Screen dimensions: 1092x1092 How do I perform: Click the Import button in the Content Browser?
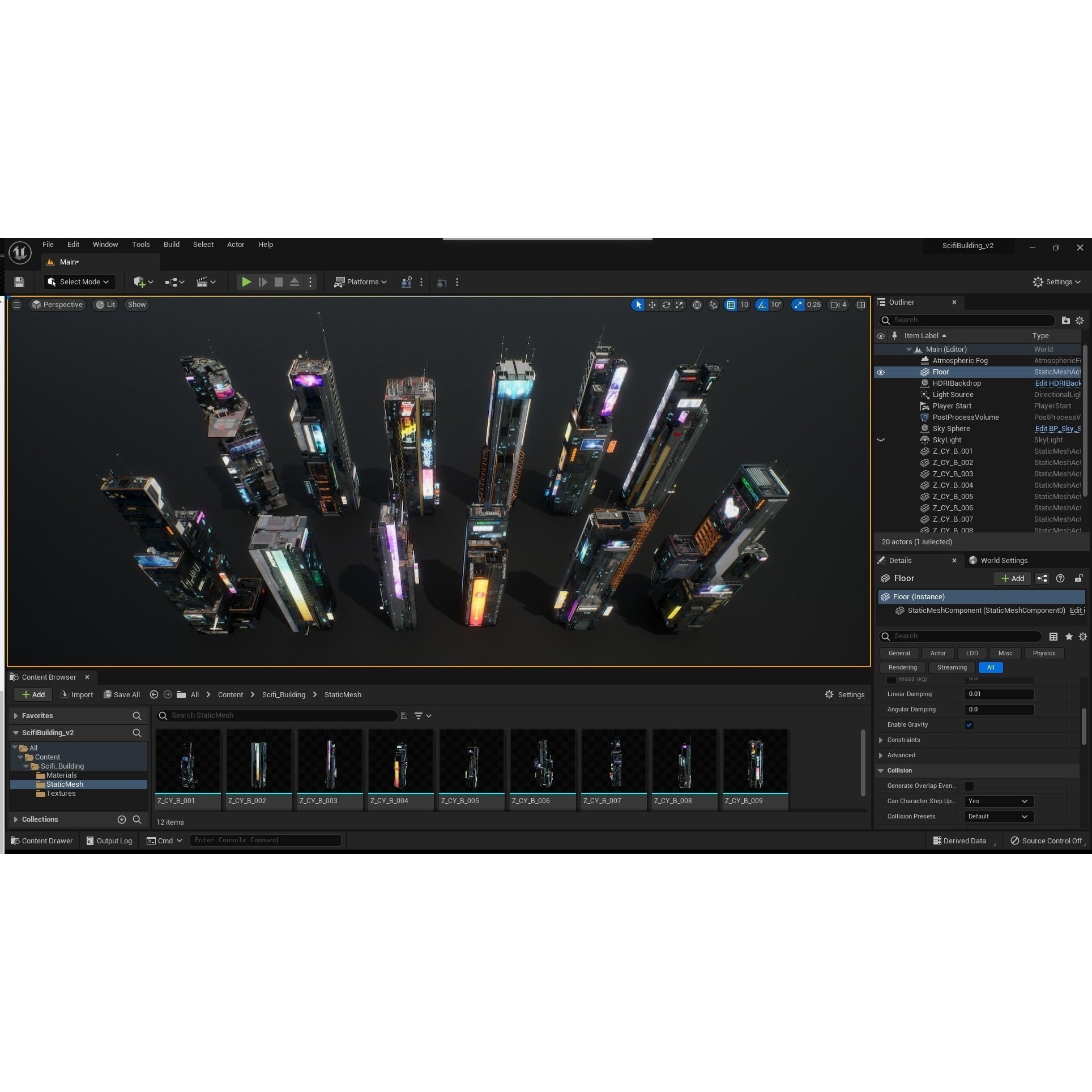coord(76,695)
